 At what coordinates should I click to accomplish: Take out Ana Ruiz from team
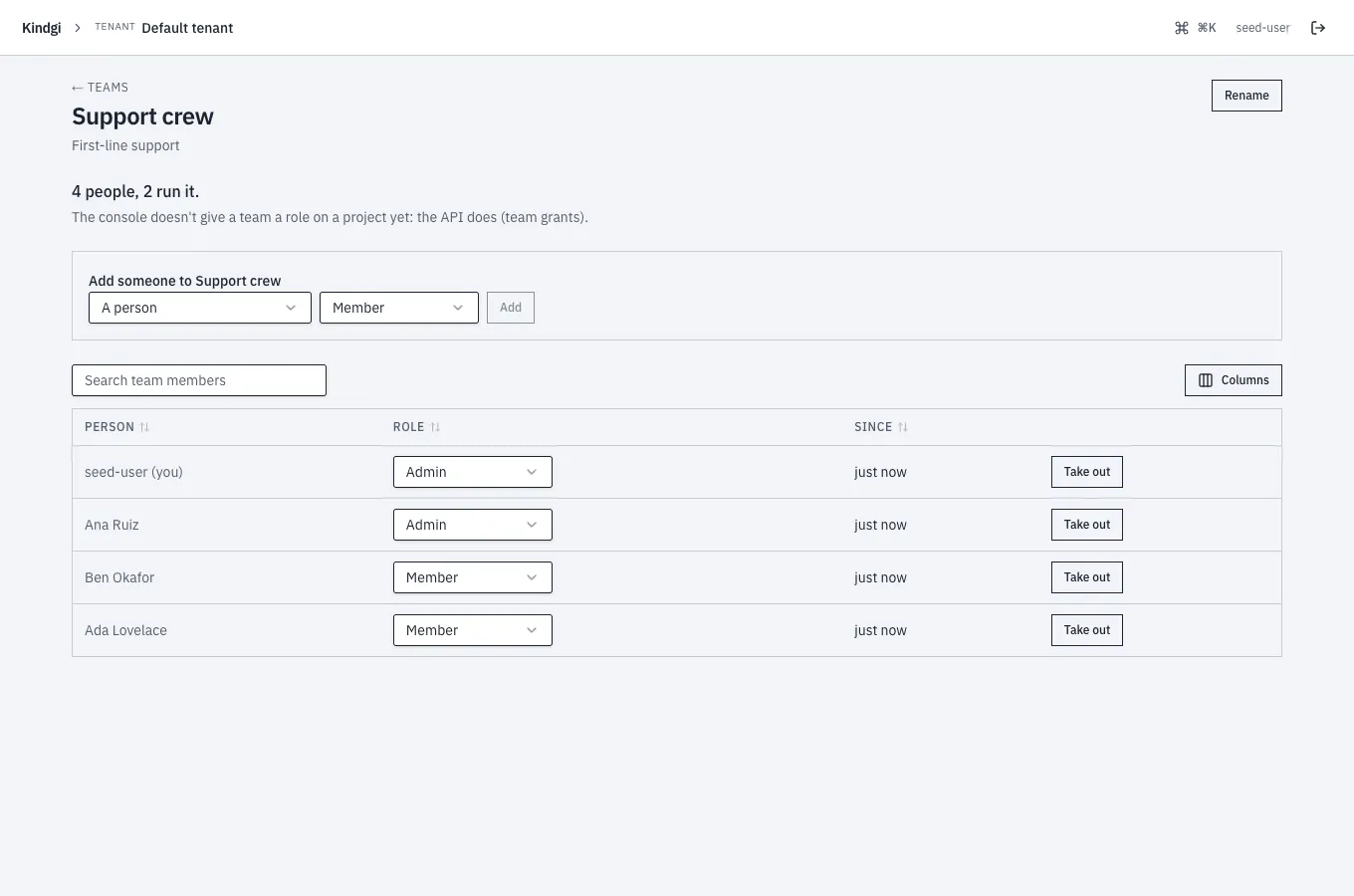coord(1087,525)
